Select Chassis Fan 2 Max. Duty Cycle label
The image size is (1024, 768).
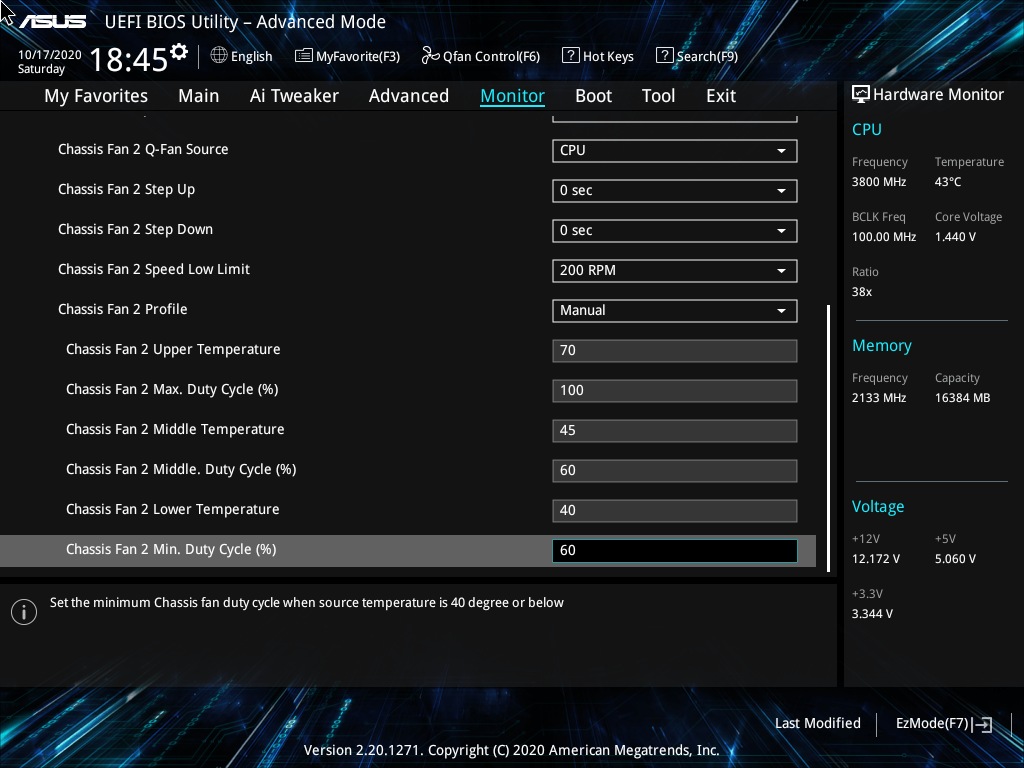pos(172,389)
